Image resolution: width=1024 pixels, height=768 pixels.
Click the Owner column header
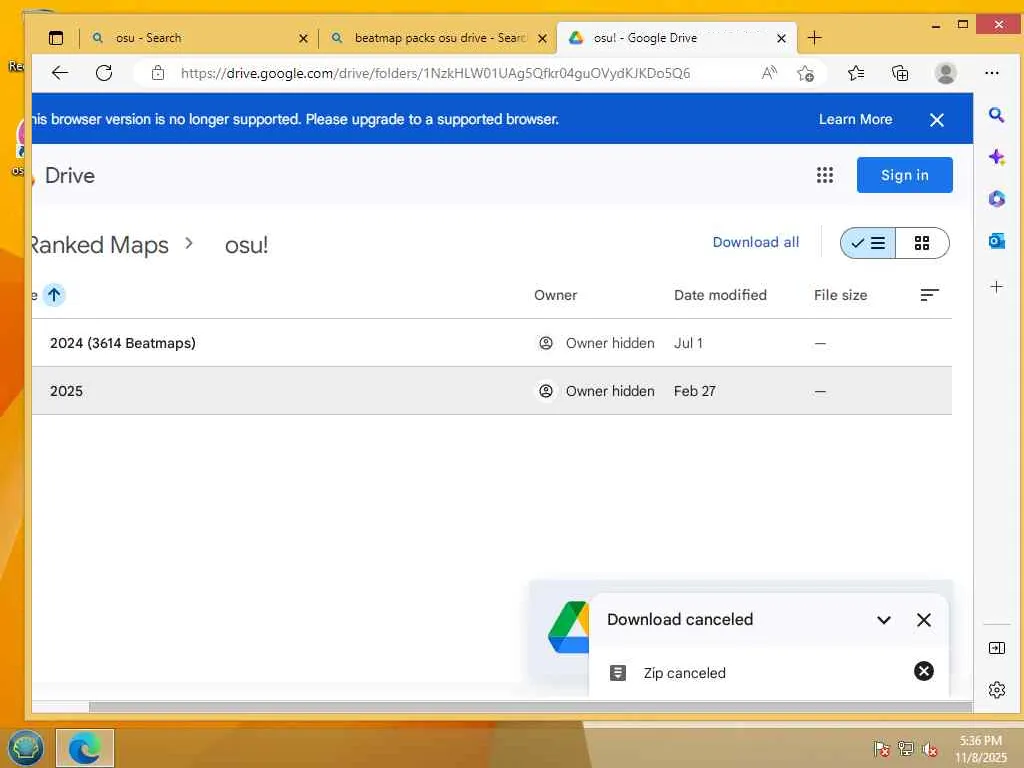click(555, 295)
